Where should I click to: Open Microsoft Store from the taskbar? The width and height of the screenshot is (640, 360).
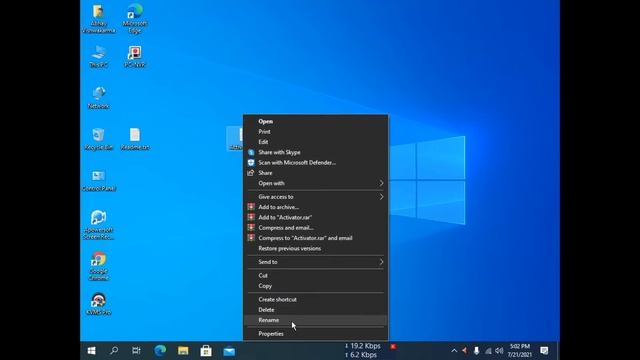(206, 351)
